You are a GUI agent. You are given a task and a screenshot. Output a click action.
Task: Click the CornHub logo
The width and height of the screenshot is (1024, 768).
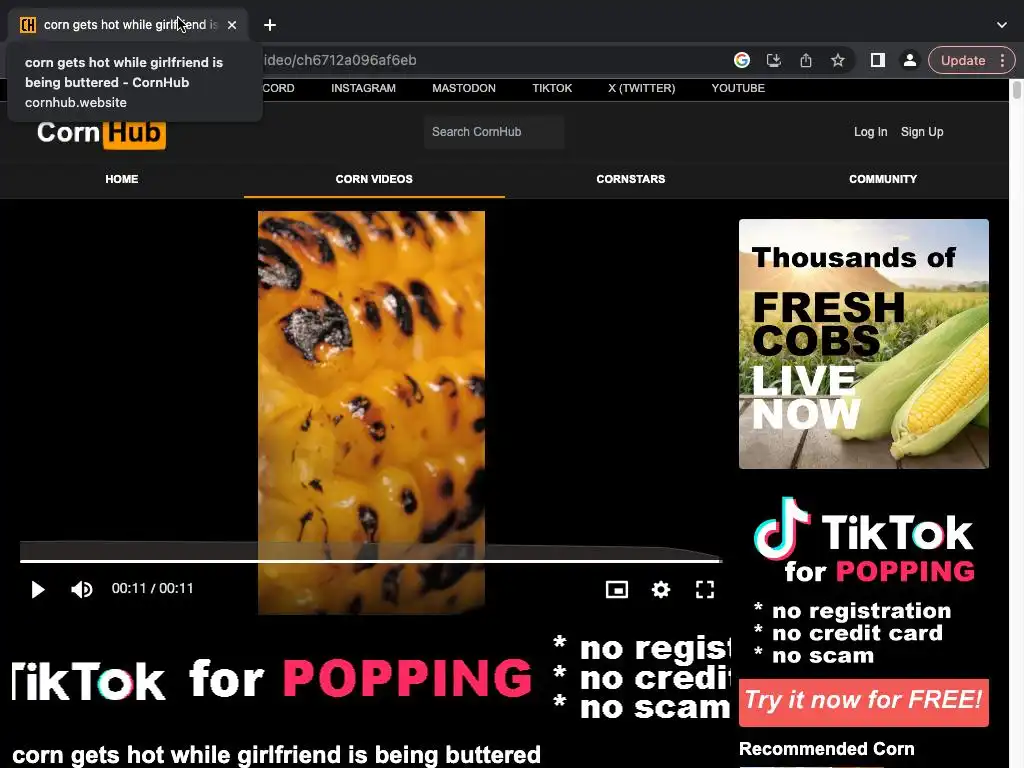tap(101, 134)
